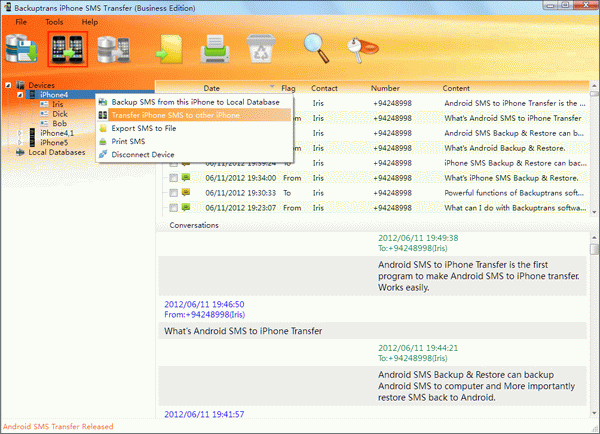
Task: Sort by the Content column header
Action: point(456,88)
